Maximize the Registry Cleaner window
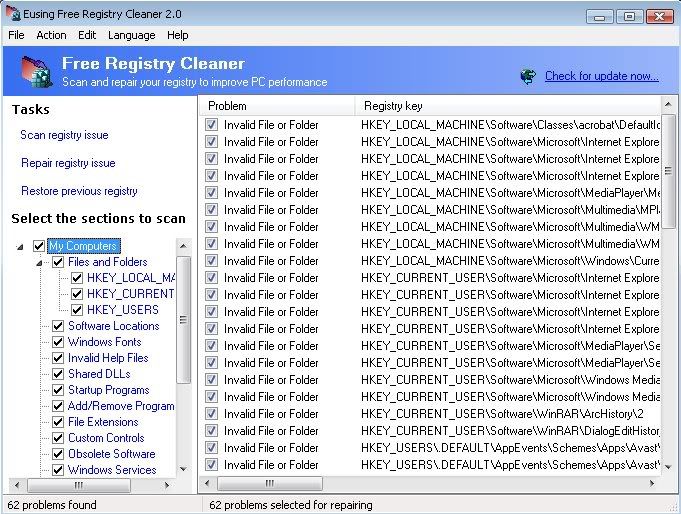 (629, 17)
